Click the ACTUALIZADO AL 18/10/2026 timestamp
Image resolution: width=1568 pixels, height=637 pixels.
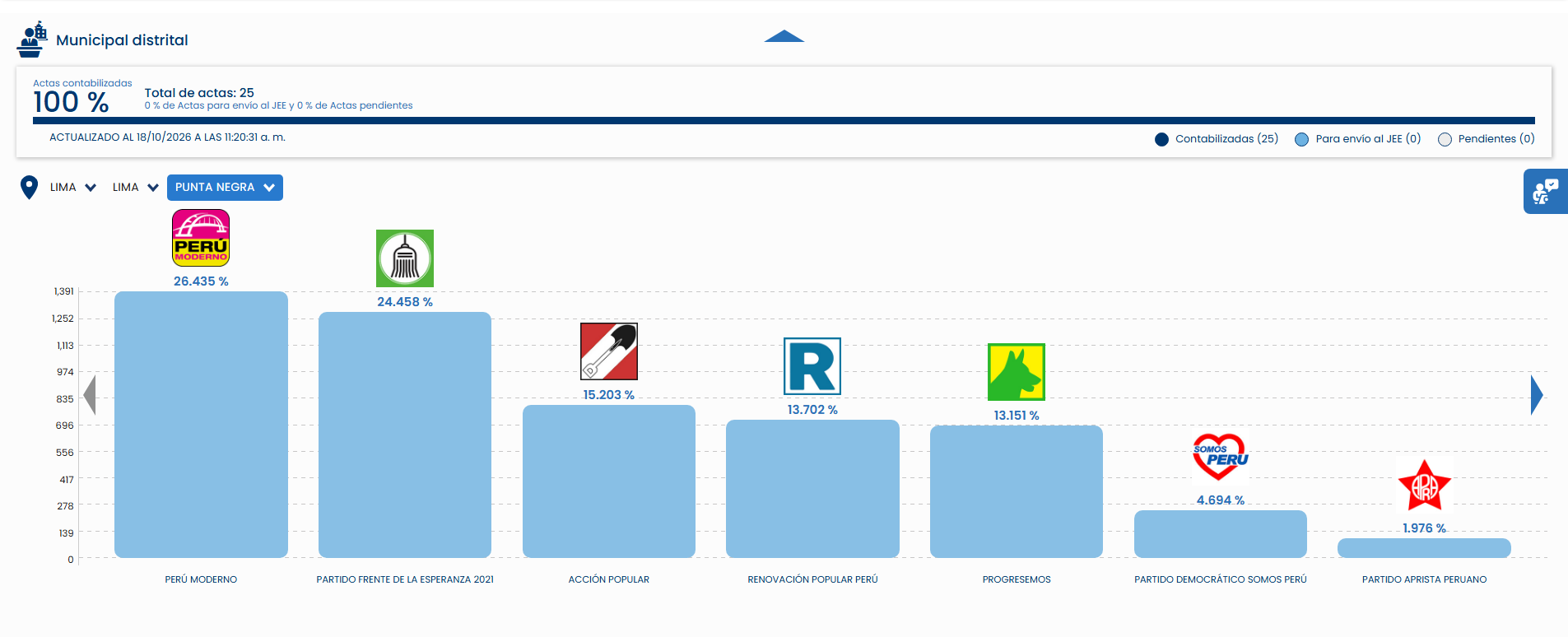click(x=167, y=137)
